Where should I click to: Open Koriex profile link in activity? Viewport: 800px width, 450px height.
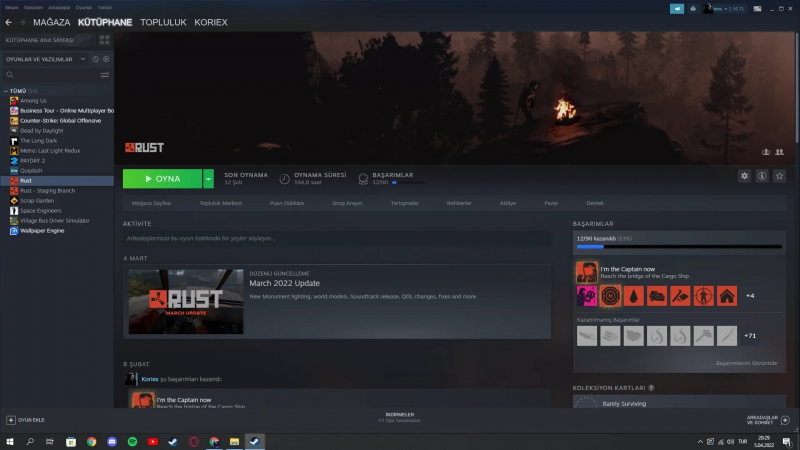coord(150,379)
